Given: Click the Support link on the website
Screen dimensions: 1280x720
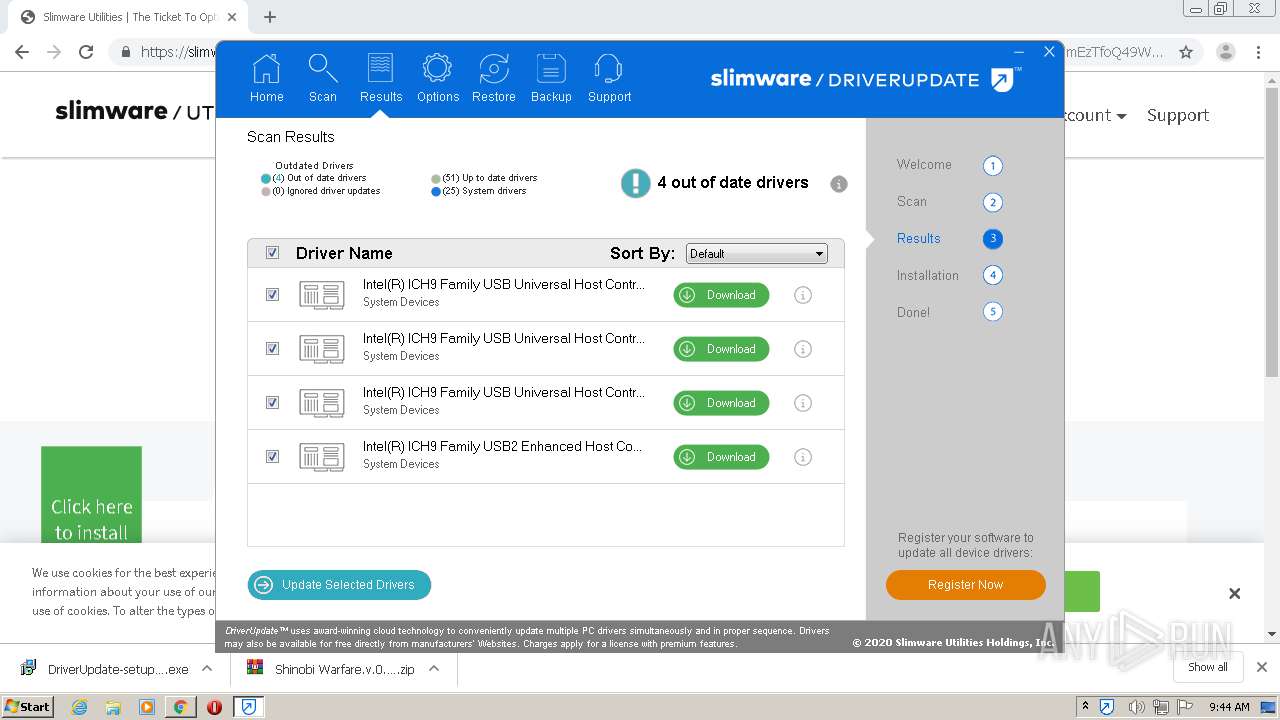Looking at the screenshot, I should tap(1177, 115).
